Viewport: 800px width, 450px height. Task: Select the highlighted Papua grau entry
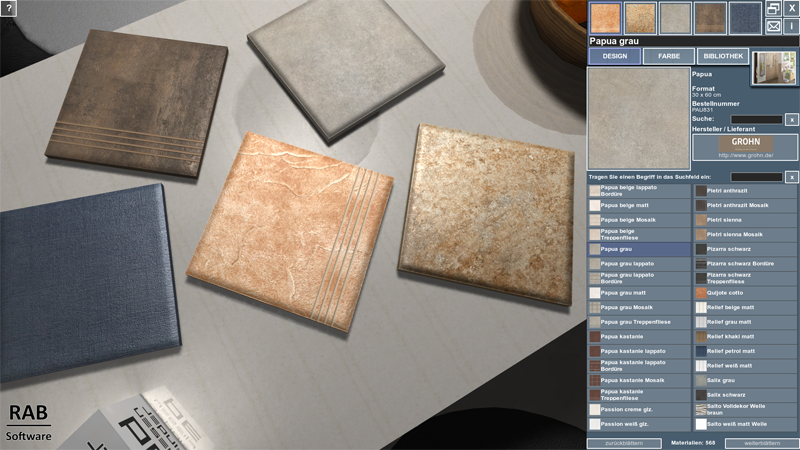coord(639,249)
